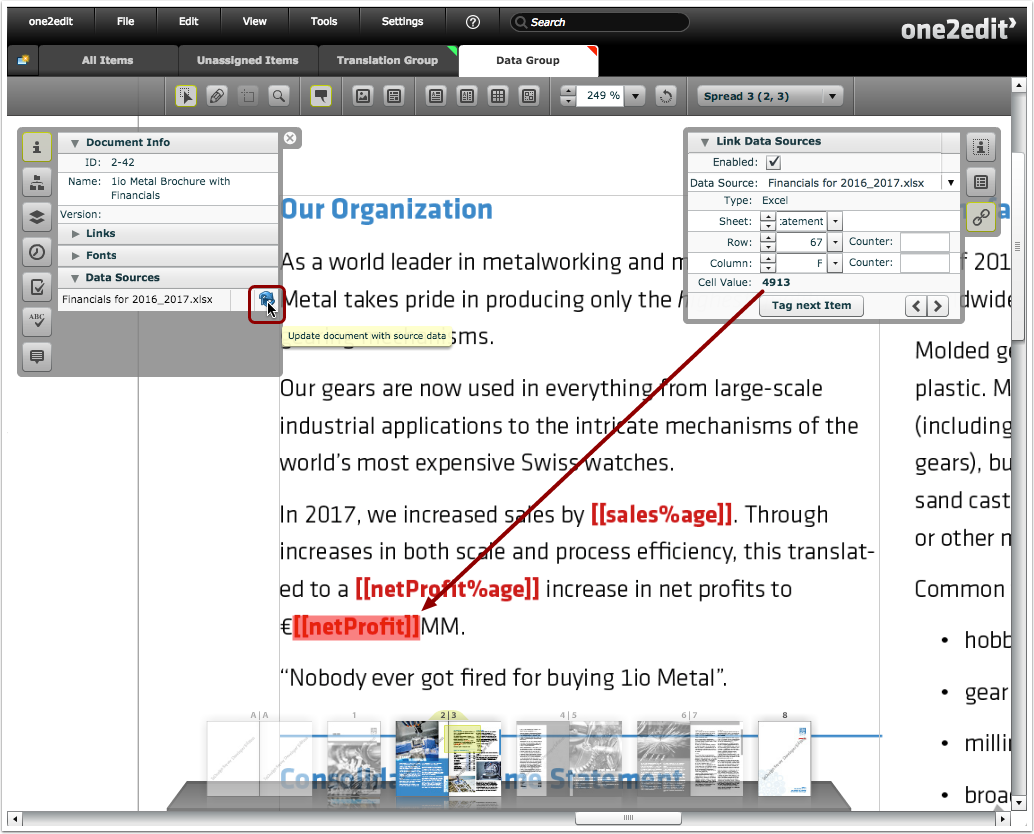Click the Row stepper arrows
The height and width of the screenshot is (834, 1034).
coord(768,242)
